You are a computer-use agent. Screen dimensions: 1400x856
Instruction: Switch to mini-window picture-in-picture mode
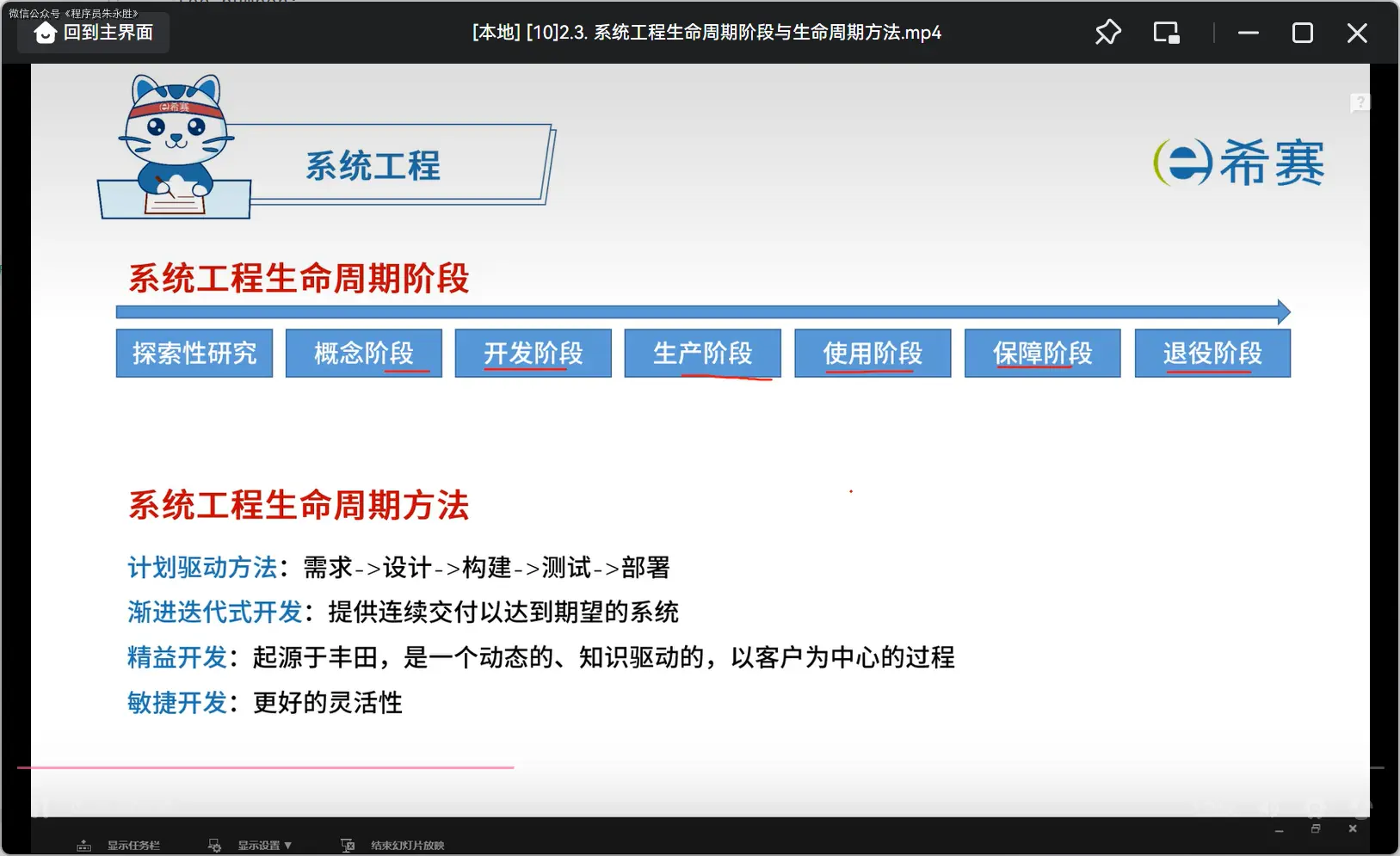tap(1166, 33)
